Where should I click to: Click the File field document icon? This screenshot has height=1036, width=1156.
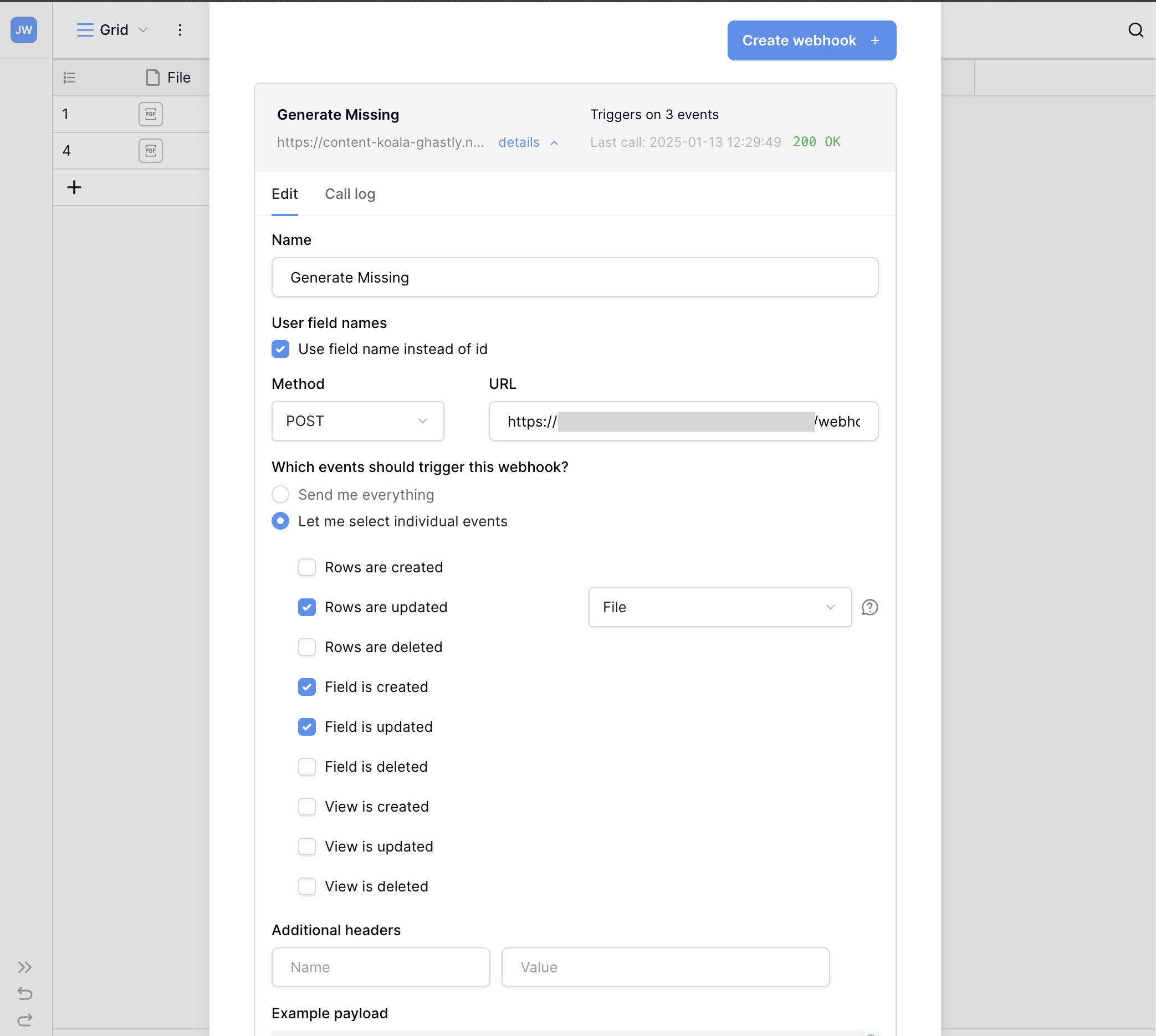click(152, 78)
